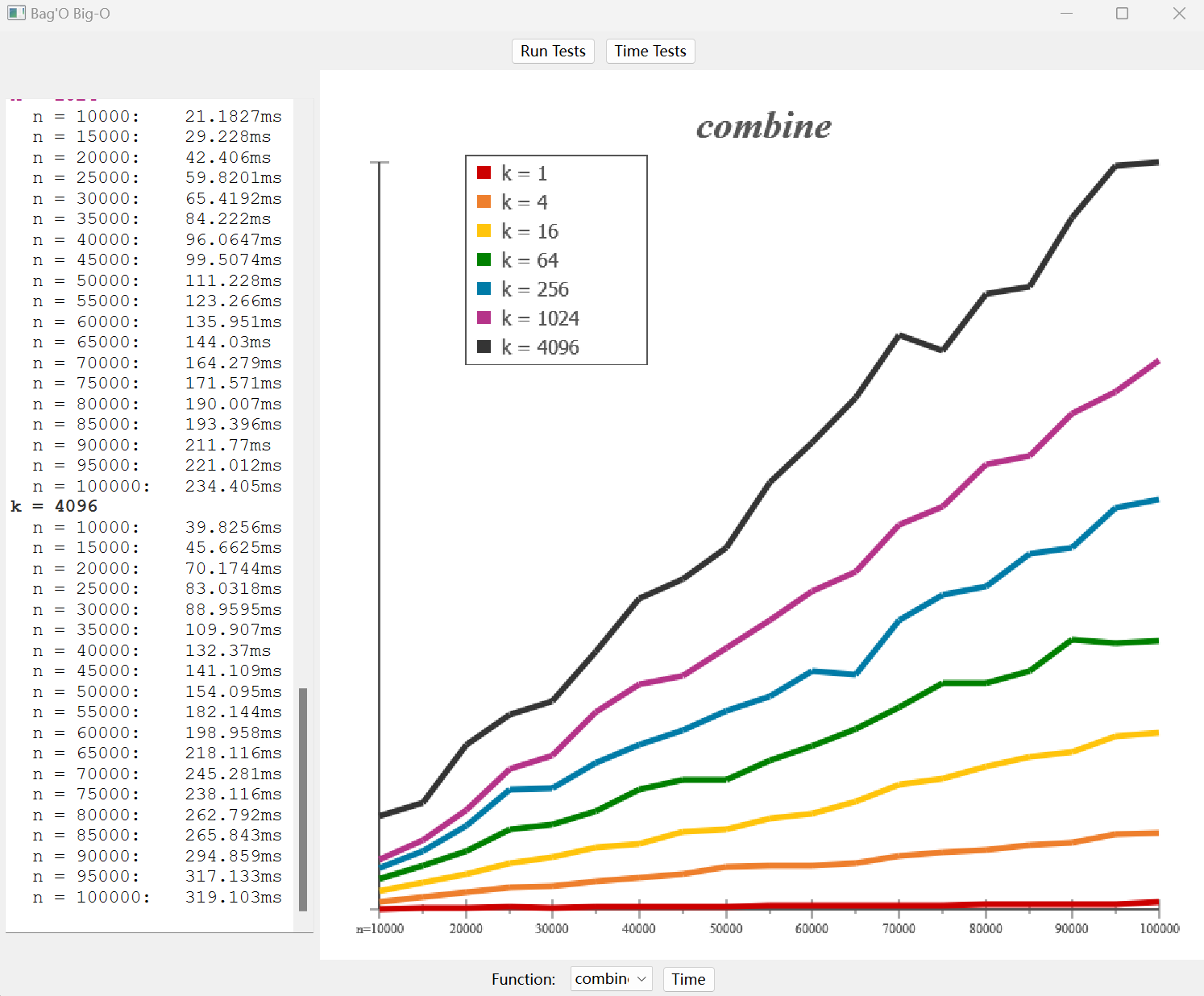This screenshot has width=1204, height=996.
Task: Click the value 42.406ms
Action: (x=228, y=157)
